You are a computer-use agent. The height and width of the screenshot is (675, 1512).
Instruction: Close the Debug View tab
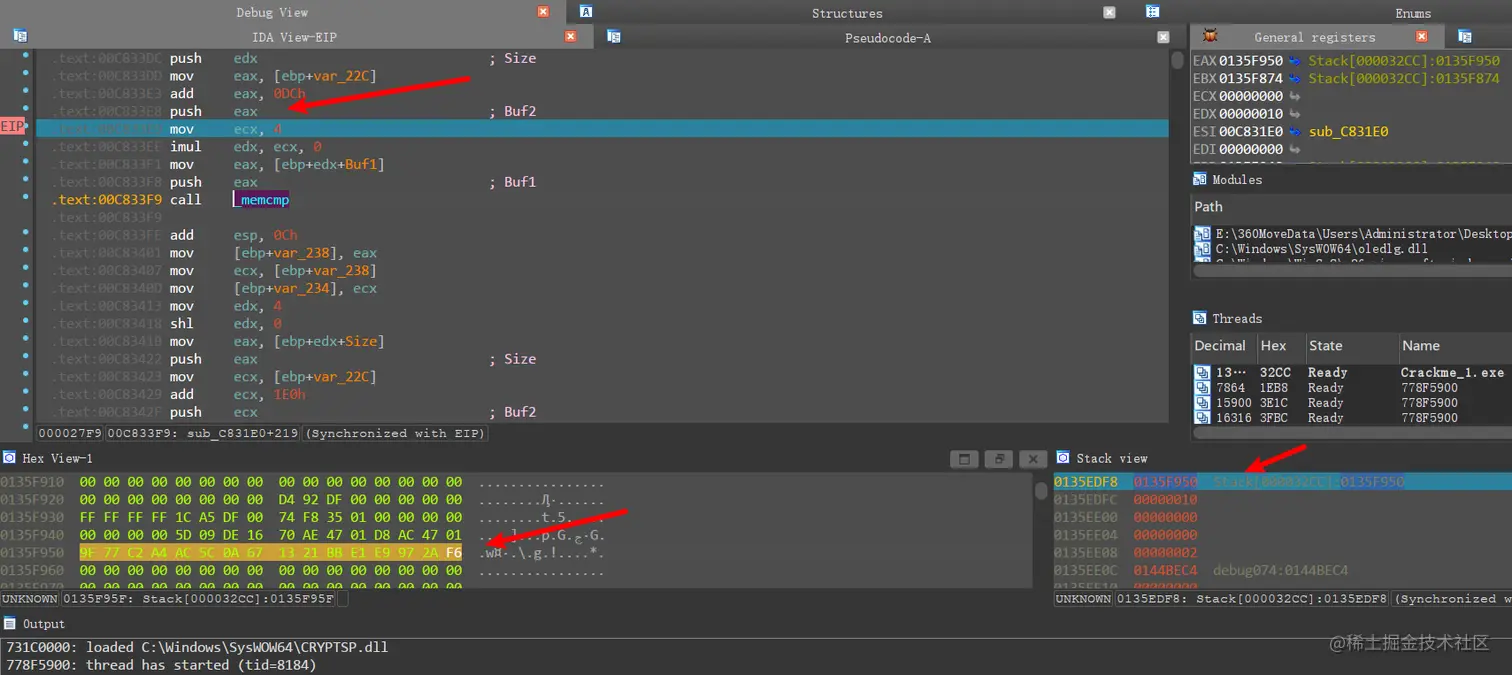coord(543,12)
